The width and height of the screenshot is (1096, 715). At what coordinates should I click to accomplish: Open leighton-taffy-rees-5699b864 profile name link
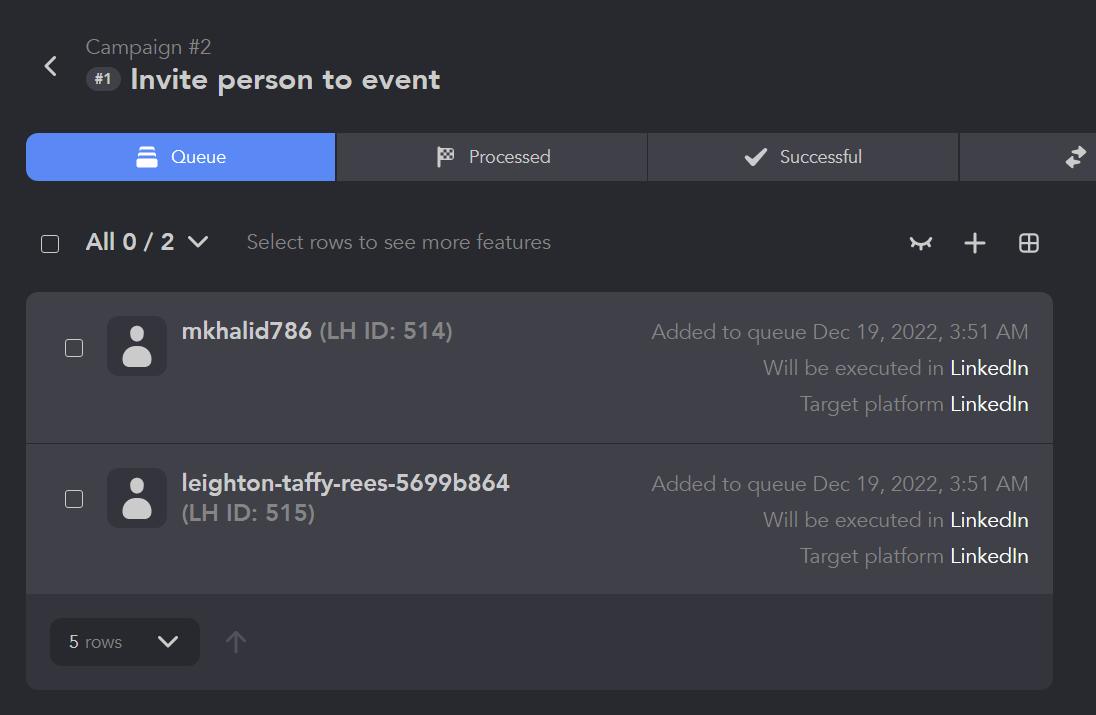tap(345, 483)
